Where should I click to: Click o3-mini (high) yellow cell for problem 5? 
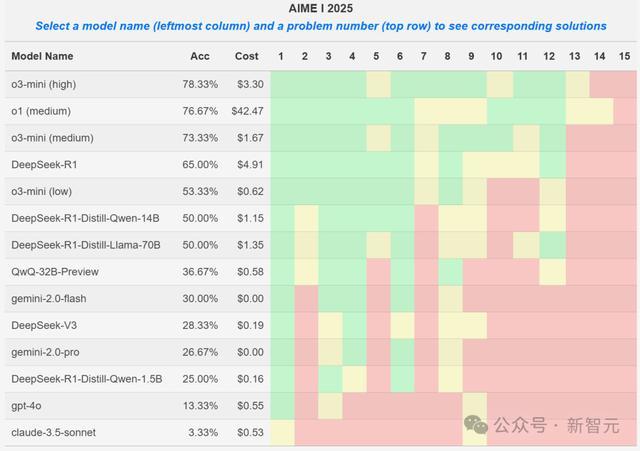click(x=378, y=84)
